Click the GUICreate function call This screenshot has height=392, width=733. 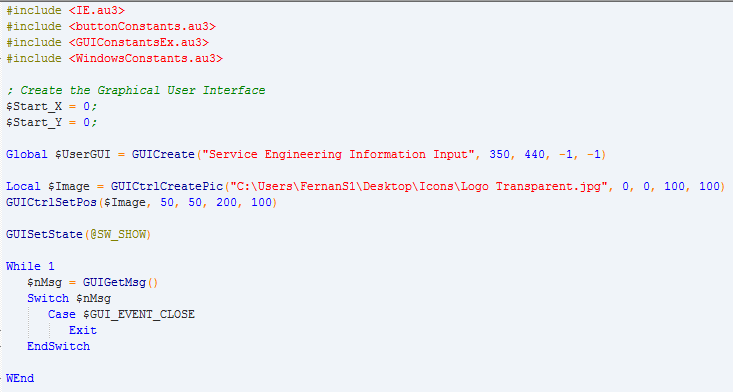163,154
